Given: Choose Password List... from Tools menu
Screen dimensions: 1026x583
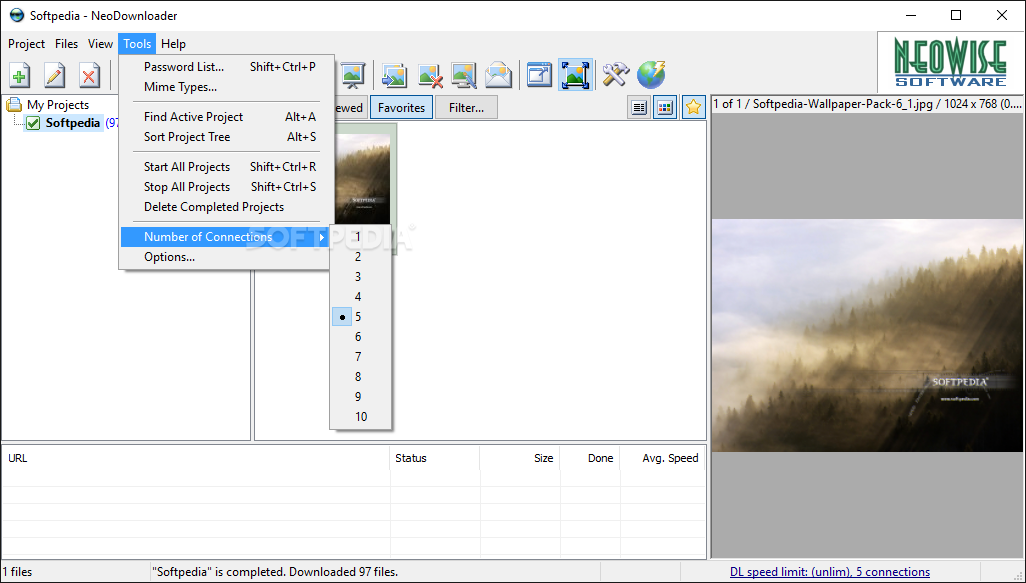Looking at the screenshot, I should coord(226,67).
